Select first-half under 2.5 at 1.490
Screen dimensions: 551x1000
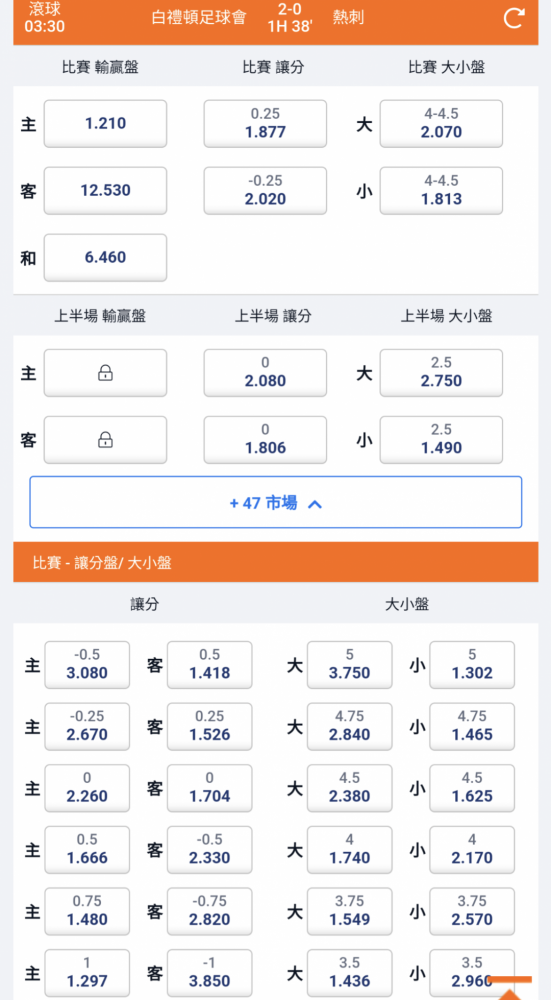(x=441, y=440)
